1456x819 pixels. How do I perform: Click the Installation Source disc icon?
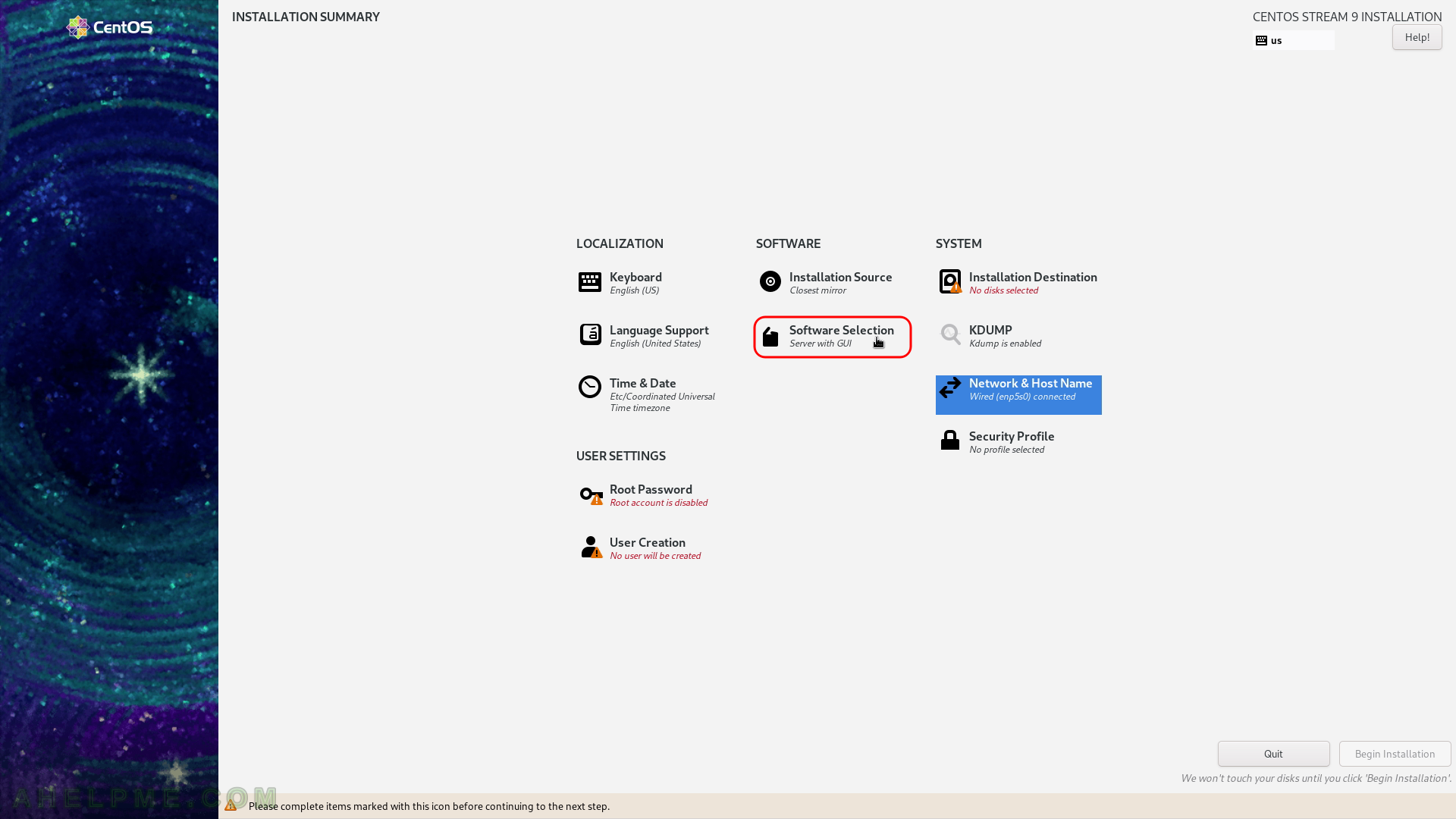click(x=770, y=281)
